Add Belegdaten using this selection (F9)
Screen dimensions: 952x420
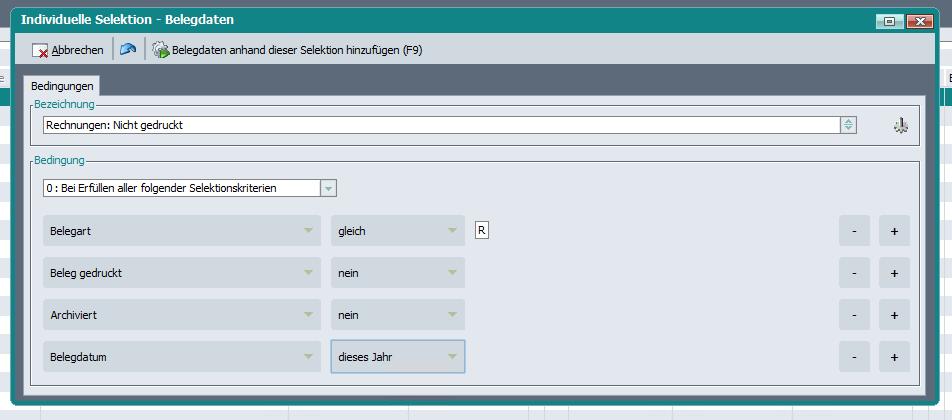point(286,49)
